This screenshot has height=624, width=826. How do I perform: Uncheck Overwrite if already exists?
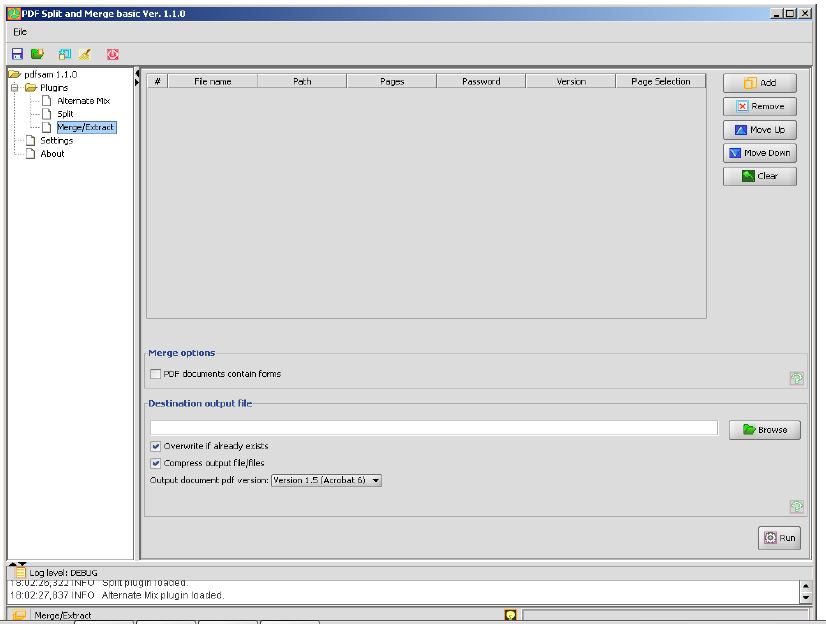coord(155,446)
